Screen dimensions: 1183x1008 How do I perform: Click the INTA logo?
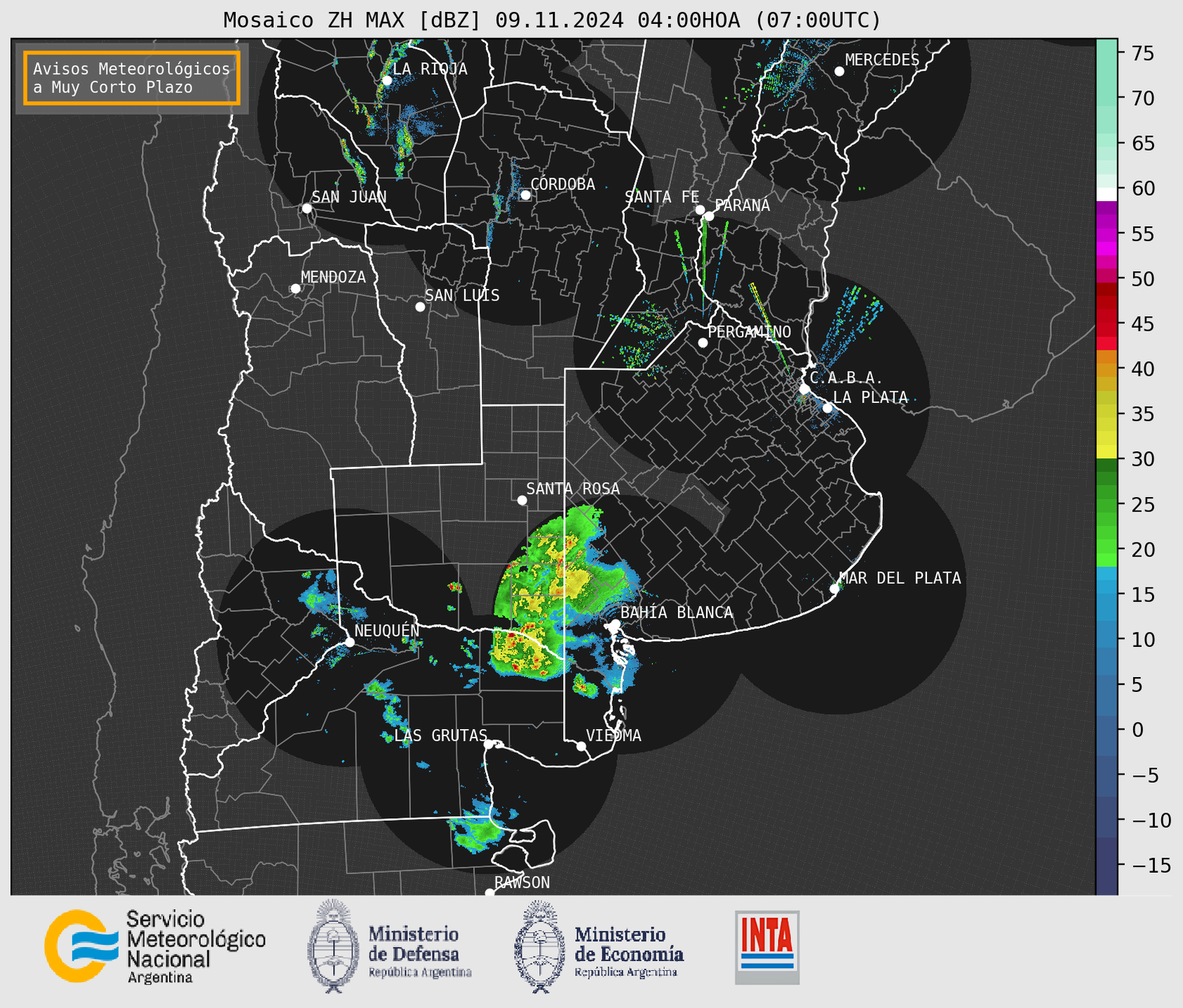(767, 947)
